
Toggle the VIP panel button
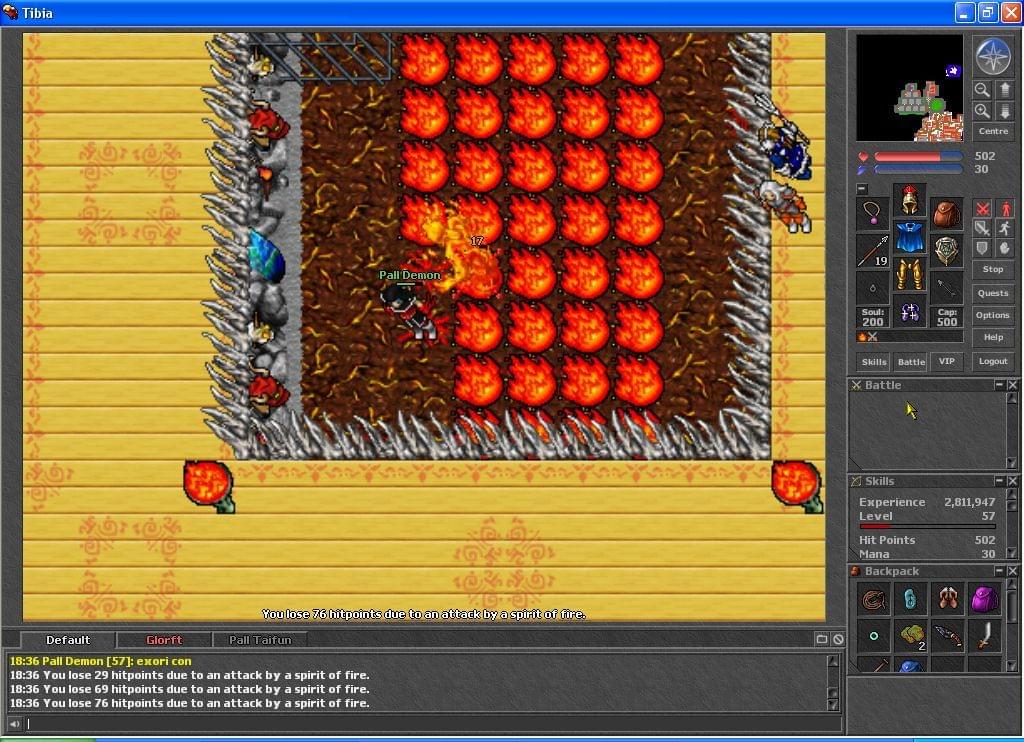[947, 361]
